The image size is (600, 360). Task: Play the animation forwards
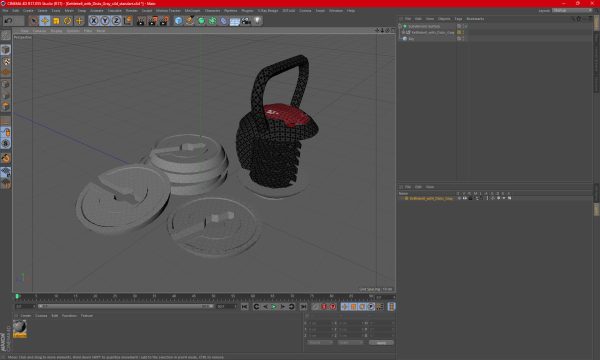[x=274, y=307]
